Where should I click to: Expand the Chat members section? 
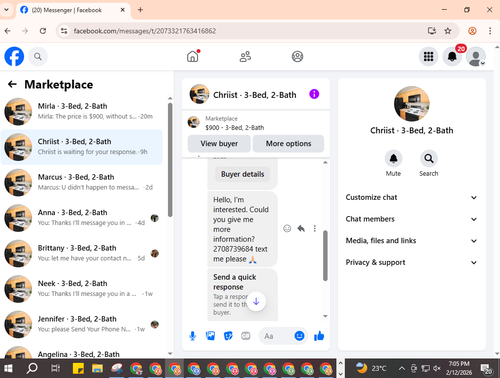point(411,219)
